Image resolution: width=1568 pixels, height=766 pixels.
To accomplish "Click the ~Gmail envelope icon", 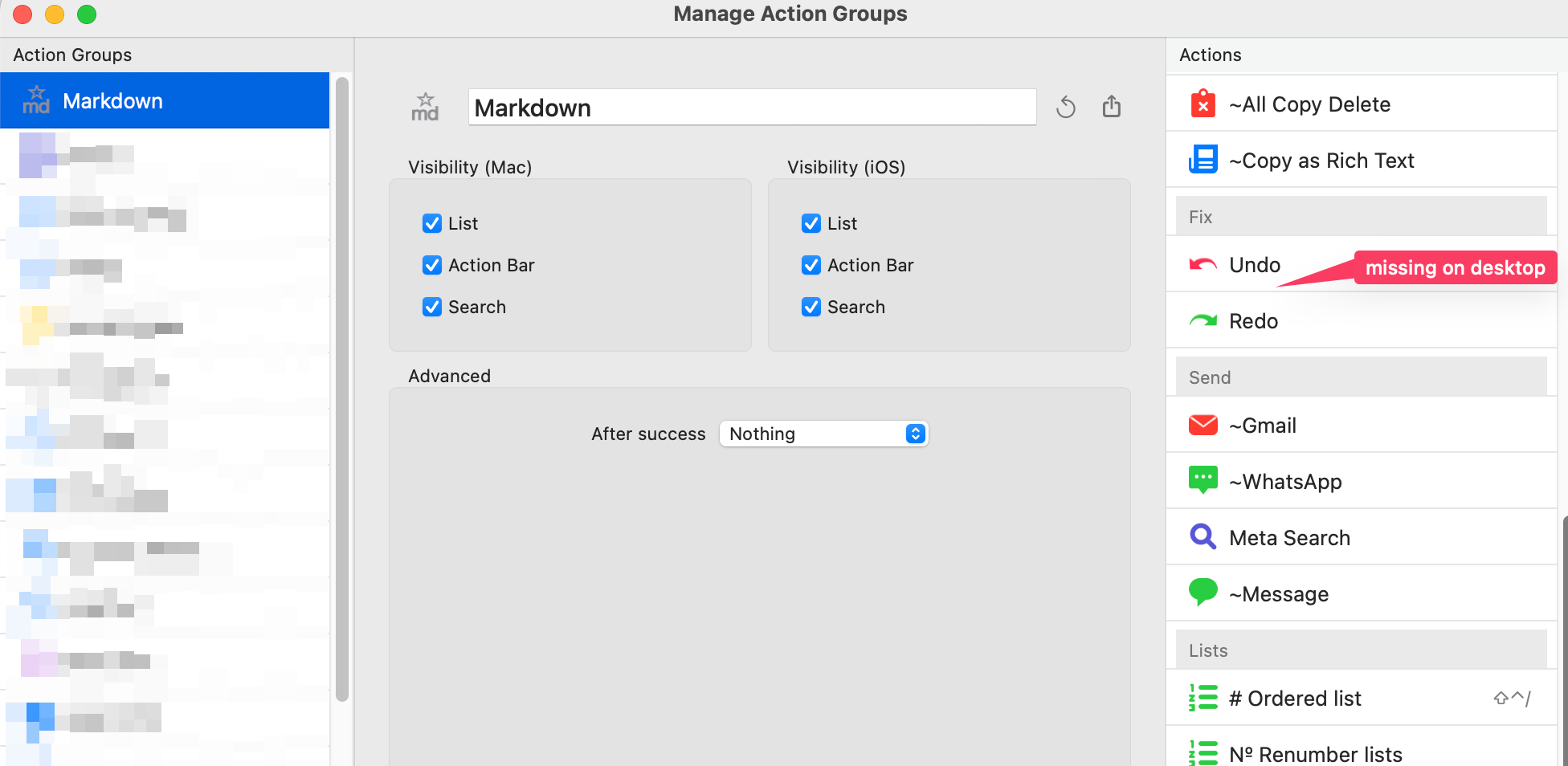I will pyautogui.click(x=1203, y=424).
